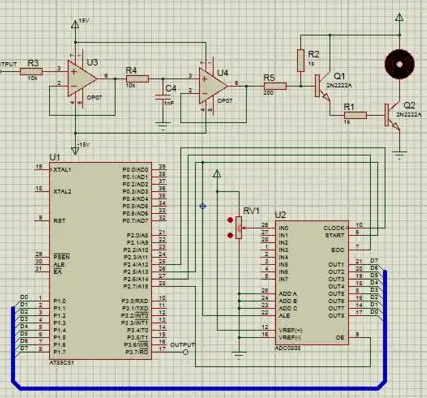Viewport: 427px width, 398px height.
Task: Click the OUTPUT terminal circle at P3.7
Action: pyautogui.click(x=185, y=352)
